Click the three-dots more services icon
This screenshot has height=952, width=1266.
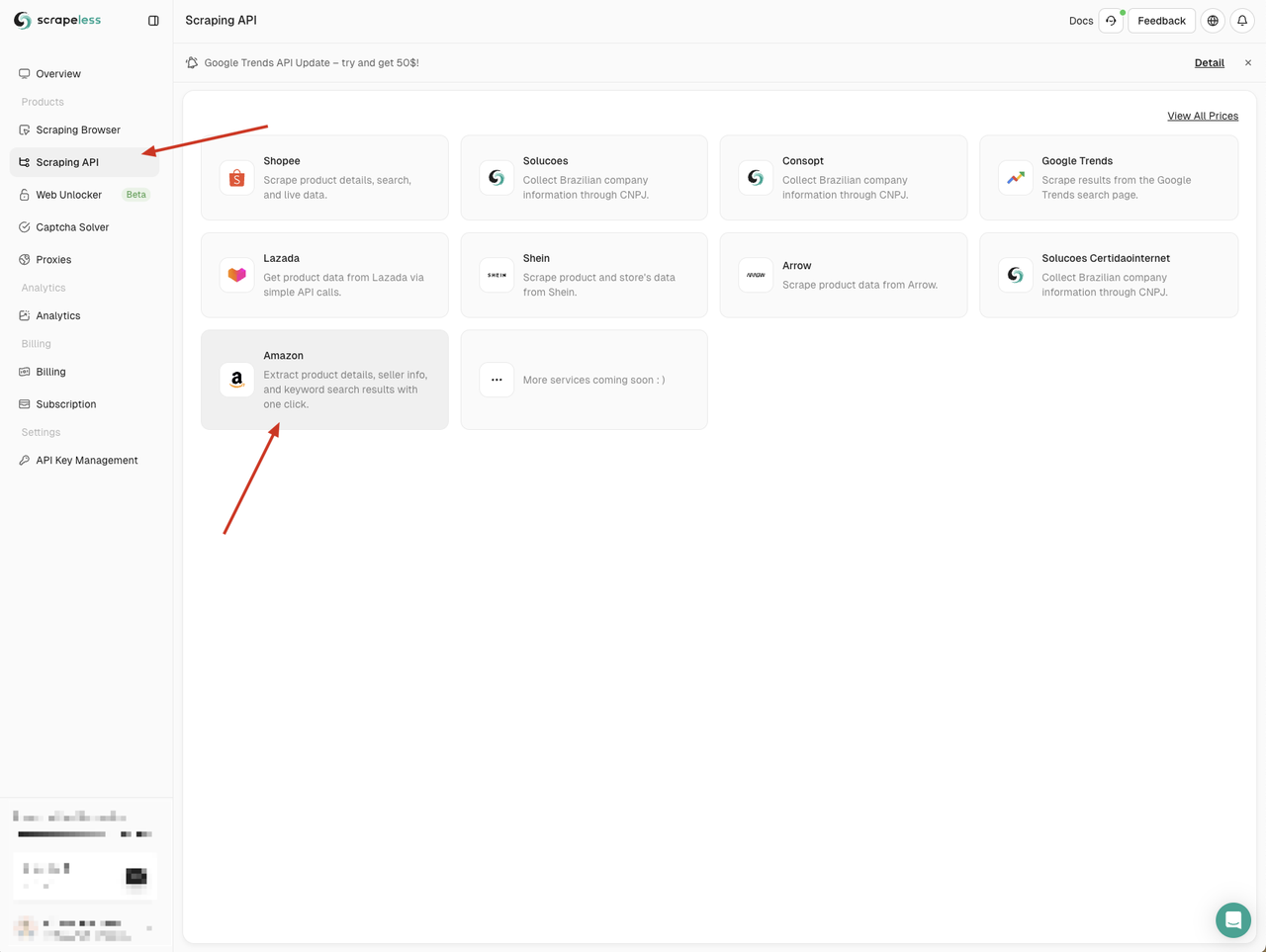click(497, 380)
